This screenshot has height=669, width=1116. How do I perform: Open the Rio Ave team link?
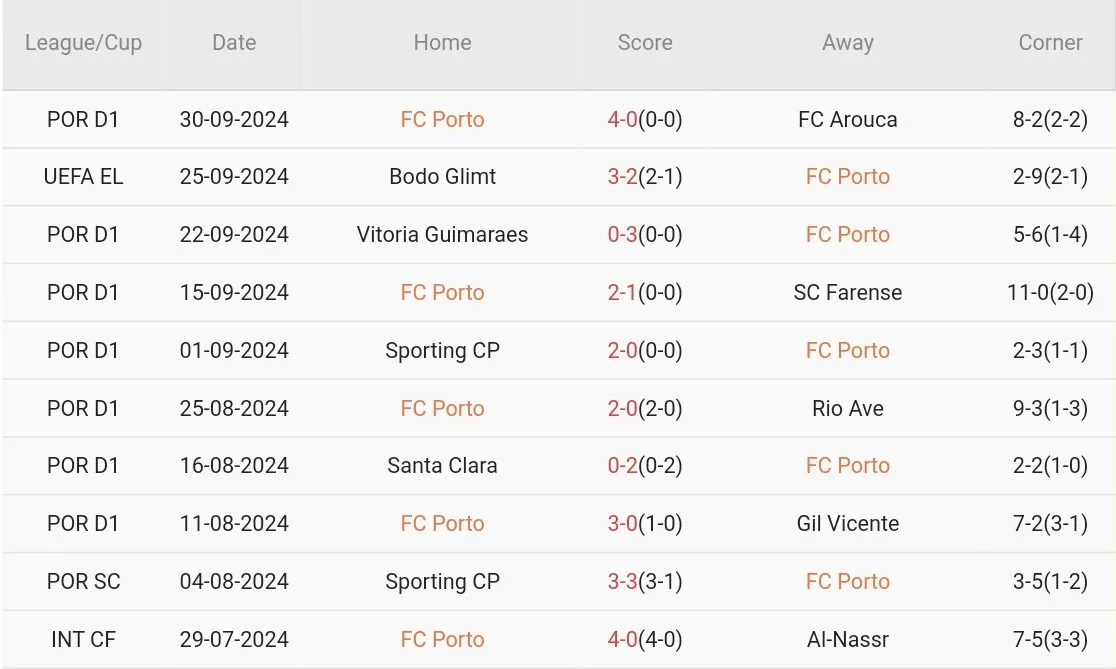pos(848,409)
